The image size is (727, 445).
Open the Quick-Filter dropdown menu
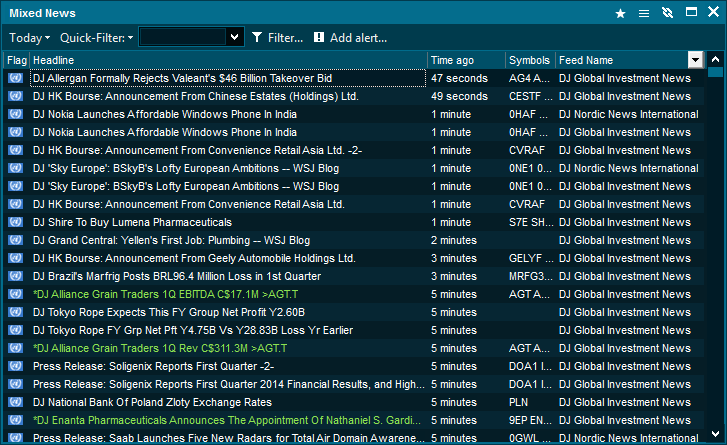[x=96, y=38]
